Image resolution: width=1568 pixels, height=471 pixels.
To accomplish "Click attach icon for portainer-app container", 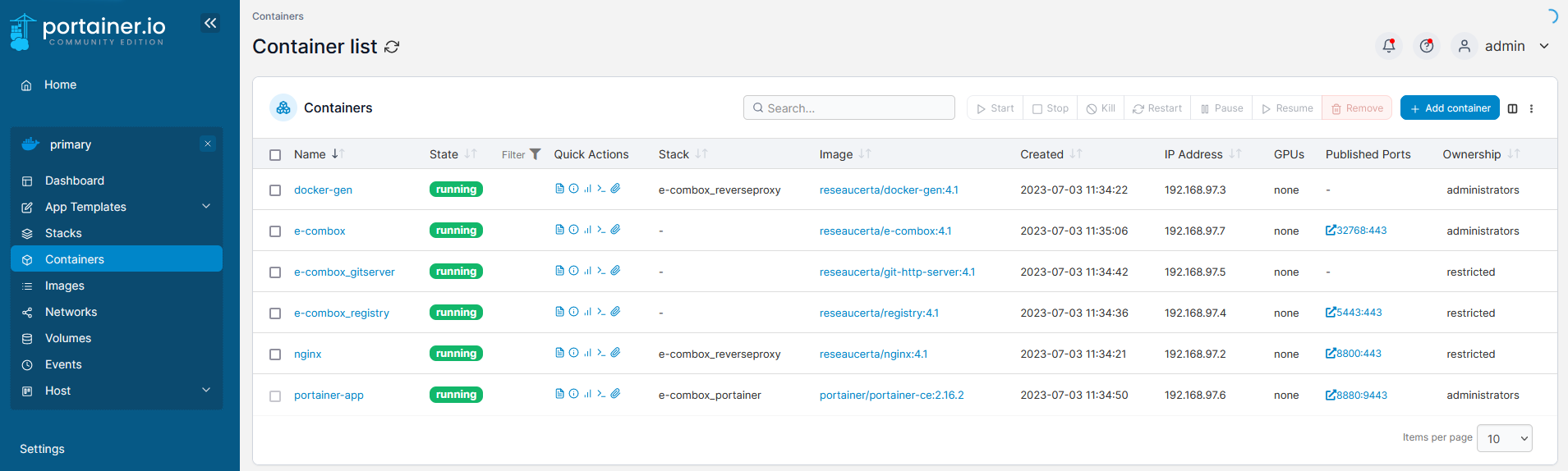I will tap(615, 394).
